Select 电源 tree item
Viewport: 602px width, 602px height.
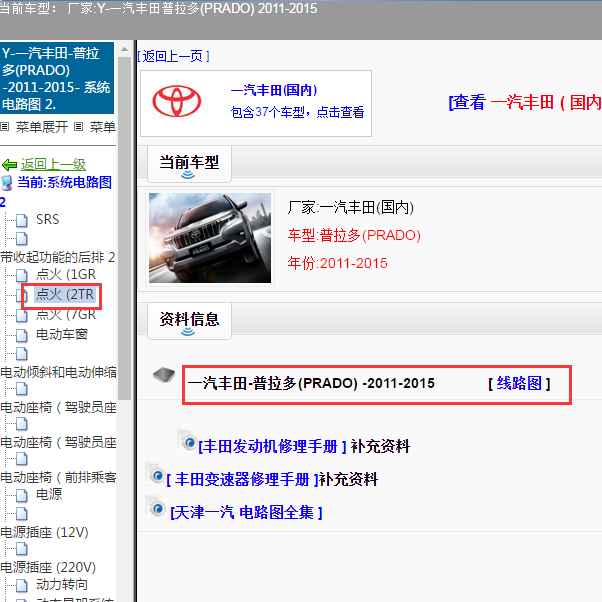tap(49, 494)
